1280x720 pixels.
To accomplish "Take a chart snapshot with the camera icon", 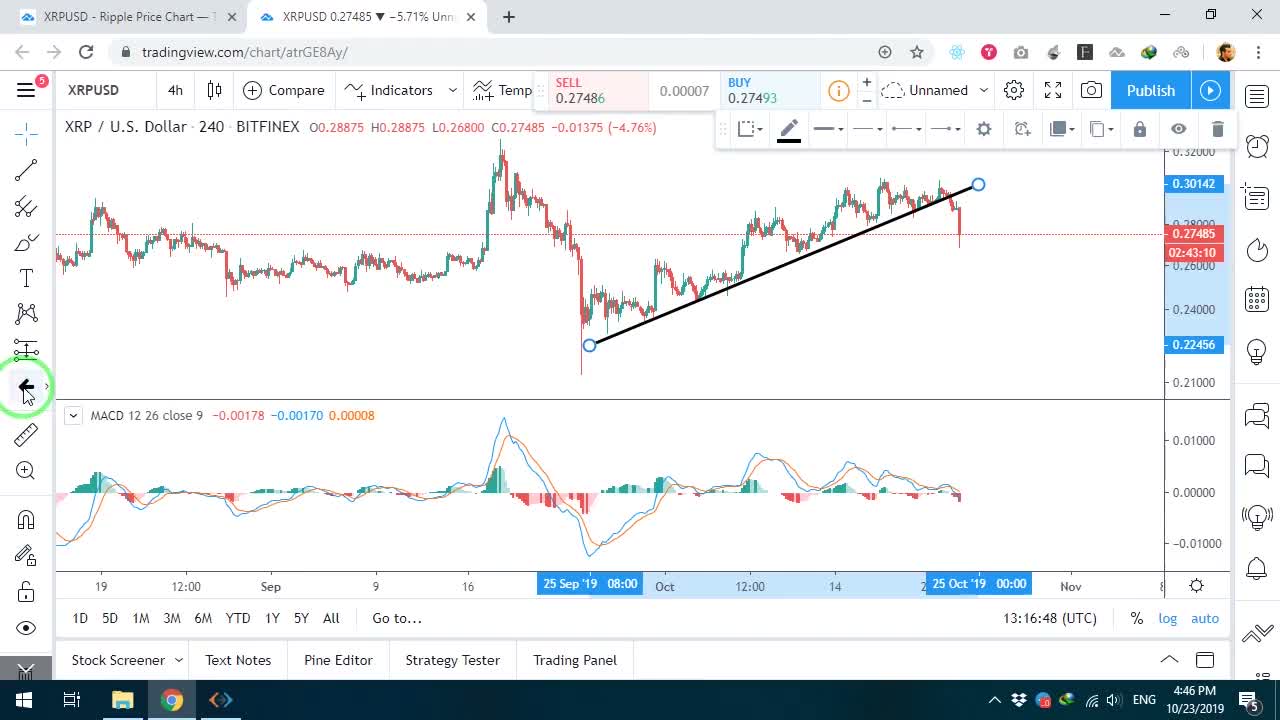I will point(1091,90).
